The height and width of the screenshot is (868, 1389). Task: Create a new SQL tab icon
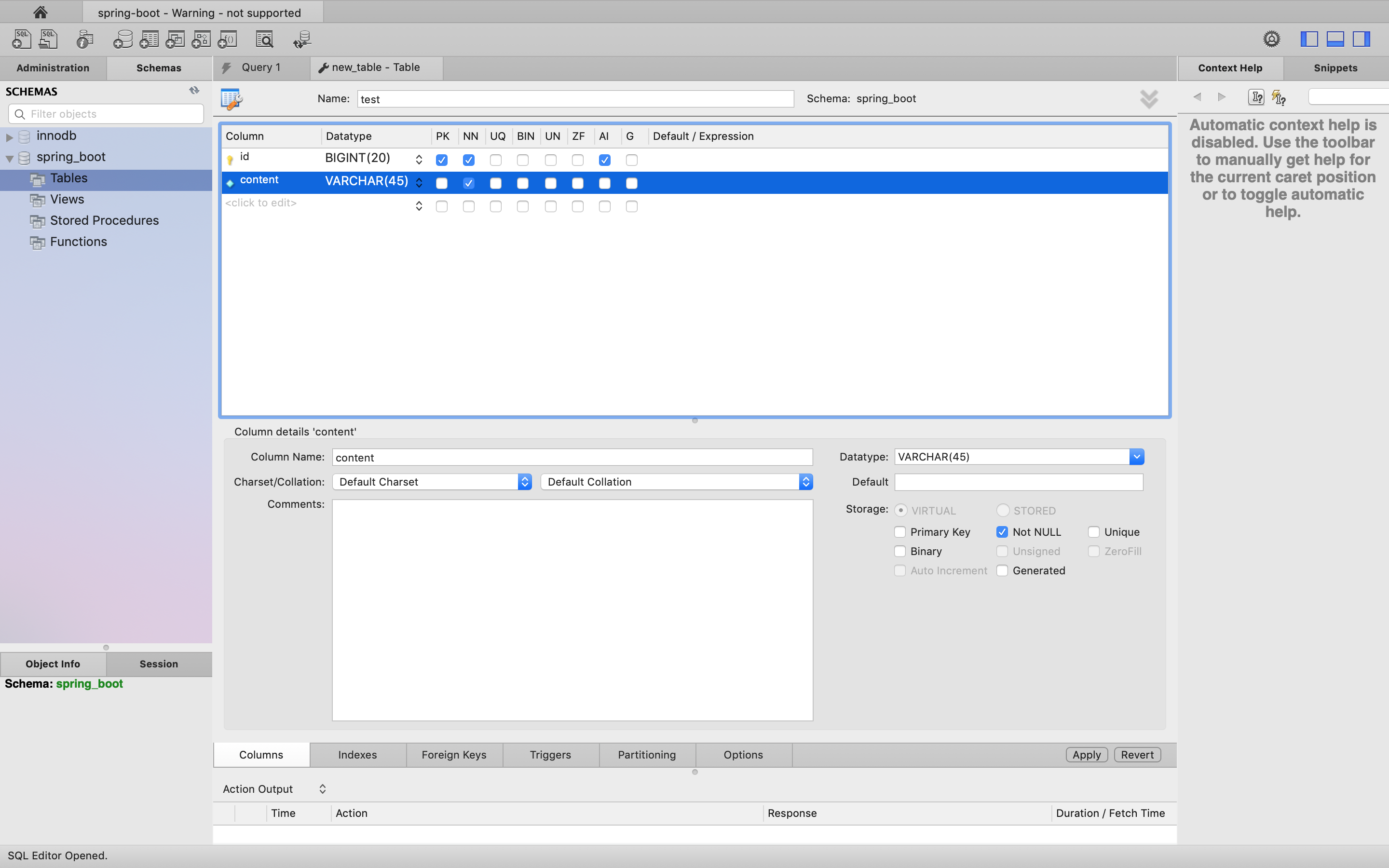point(21,39)
